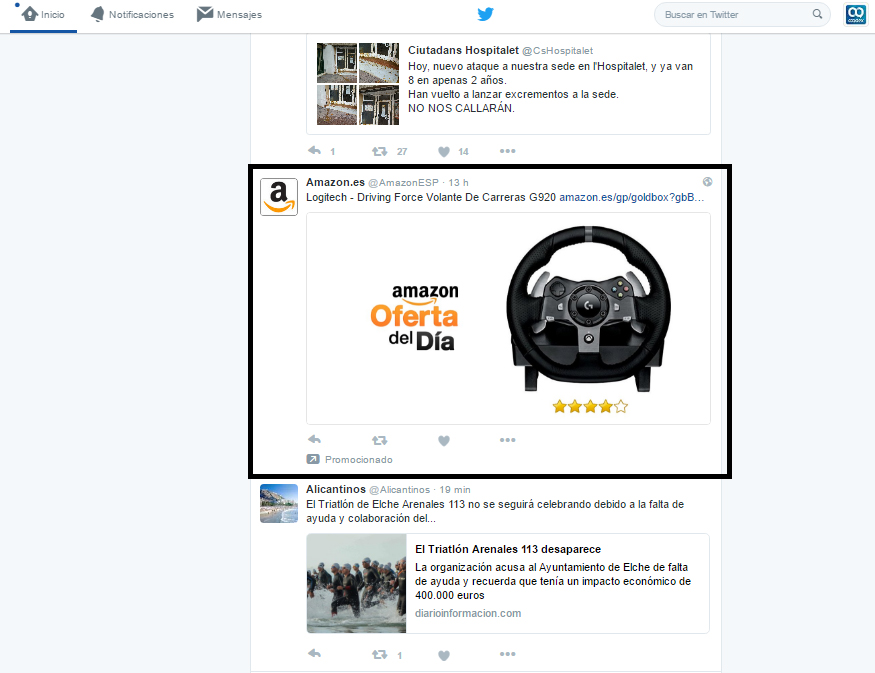The width and height of the screenshot is (875, 673).
Task: Reply to the Ciutadans Hospitalet tweet
Action: [315, 152]
